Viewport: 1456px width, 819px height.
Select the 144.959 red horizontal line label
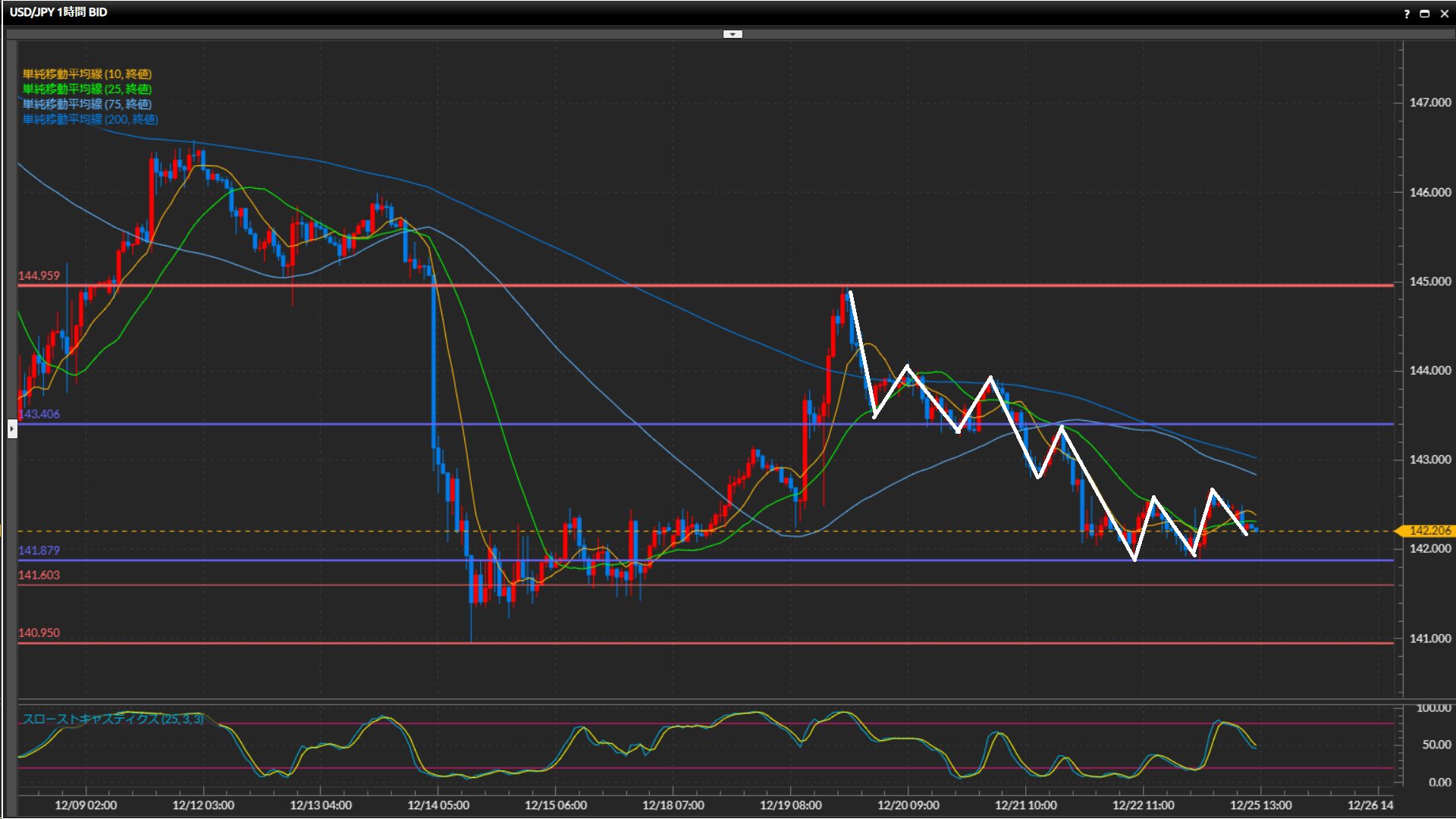(x=39, y=276)
